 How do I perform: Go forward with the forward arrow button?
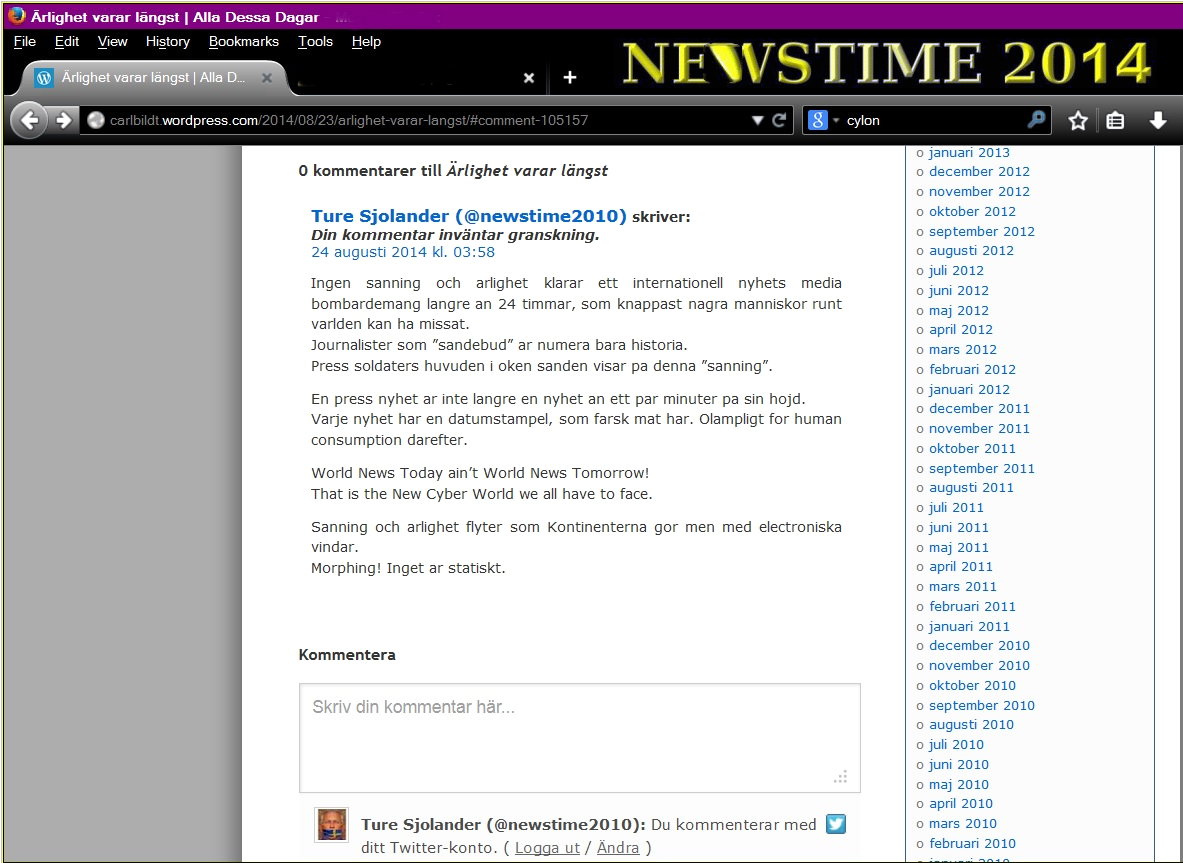[63, 120]
